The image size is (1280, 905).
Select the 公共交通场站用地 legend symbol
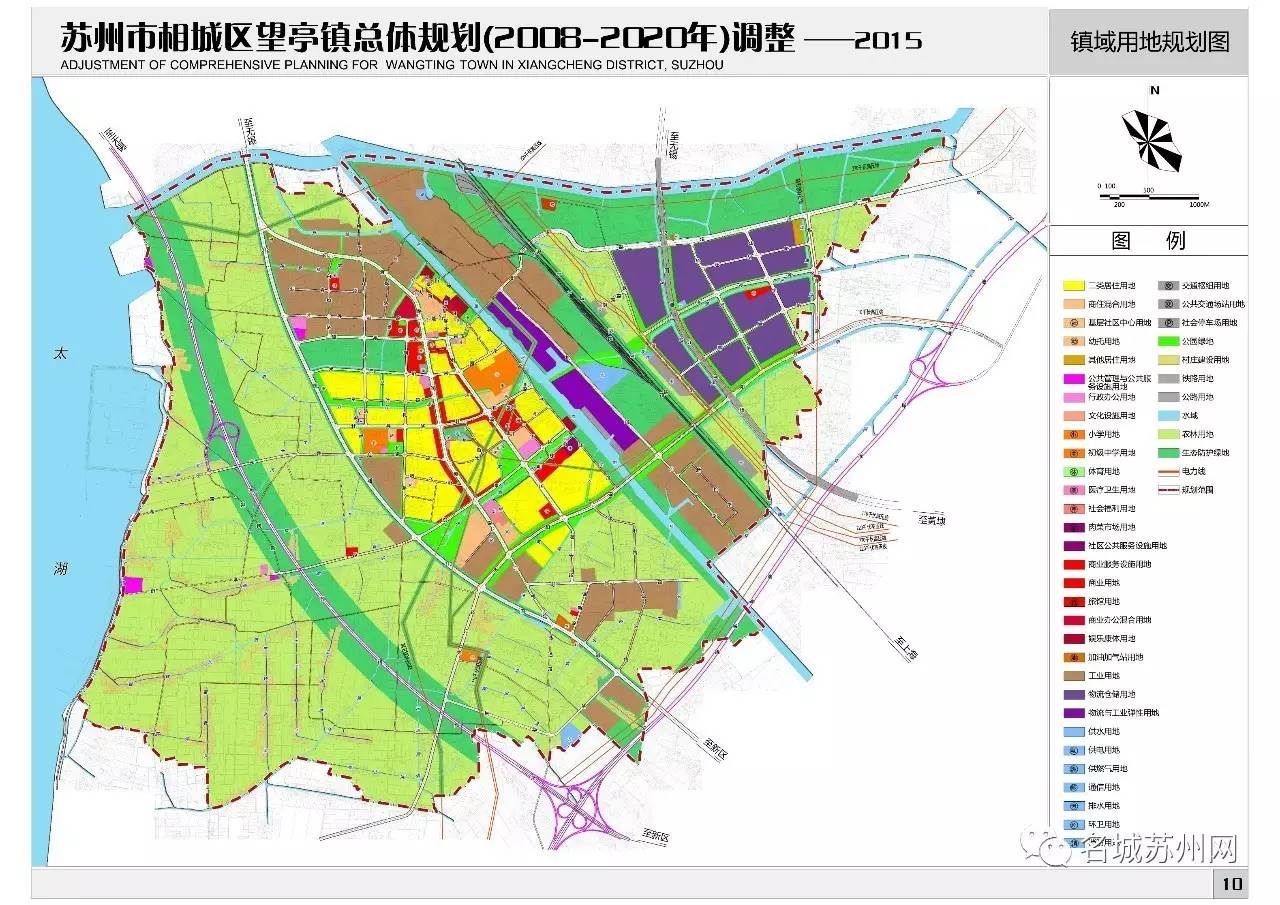[1168, 304]
